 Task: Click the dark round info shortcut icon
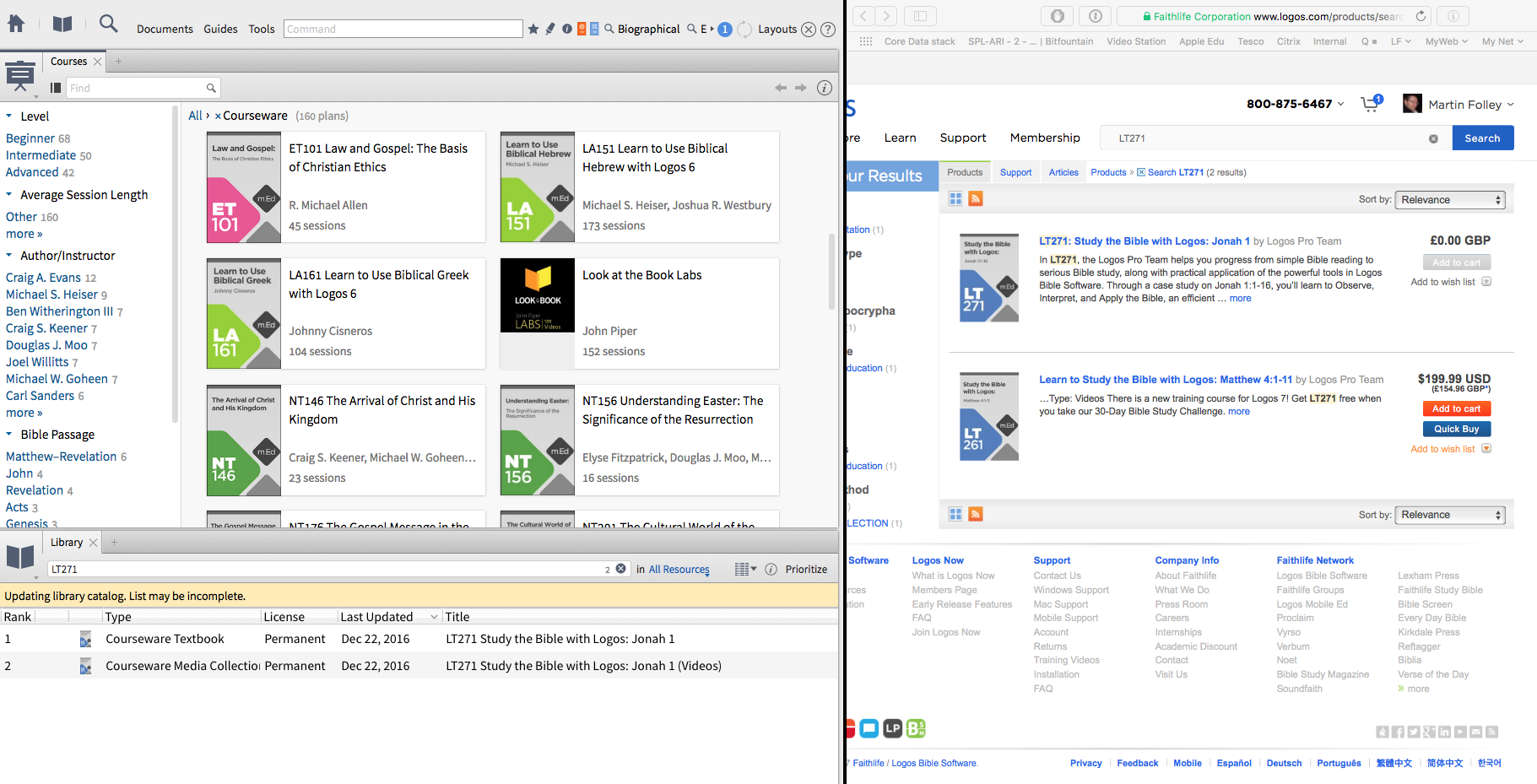pos(567,29)
